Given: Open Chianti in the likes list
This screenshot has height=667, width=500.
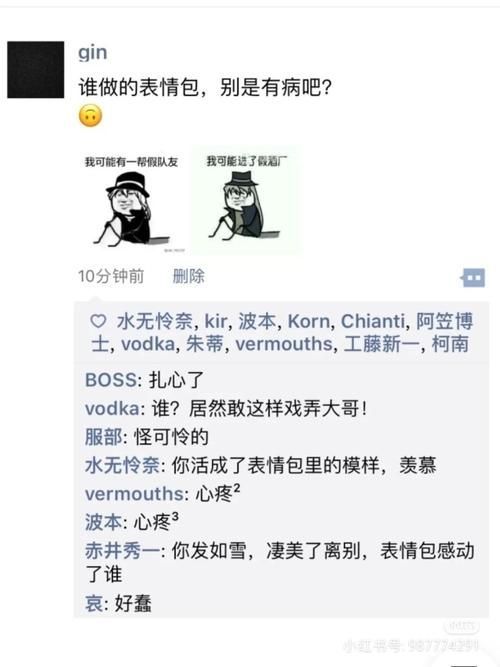Looking at the screenshot, I should 373,321.
